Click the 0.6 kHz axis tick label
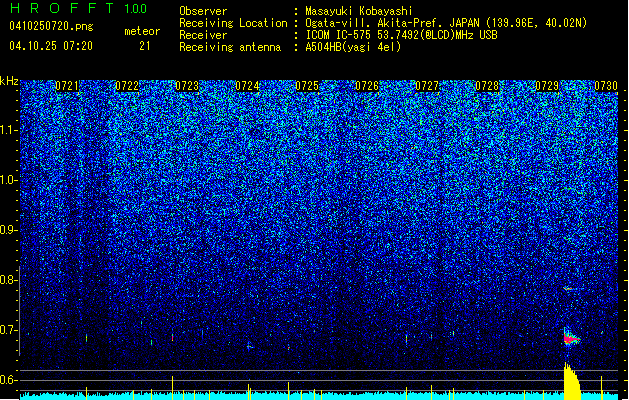Image resolution: width=629 pixels, height=400 pixels. pos(8,380)
